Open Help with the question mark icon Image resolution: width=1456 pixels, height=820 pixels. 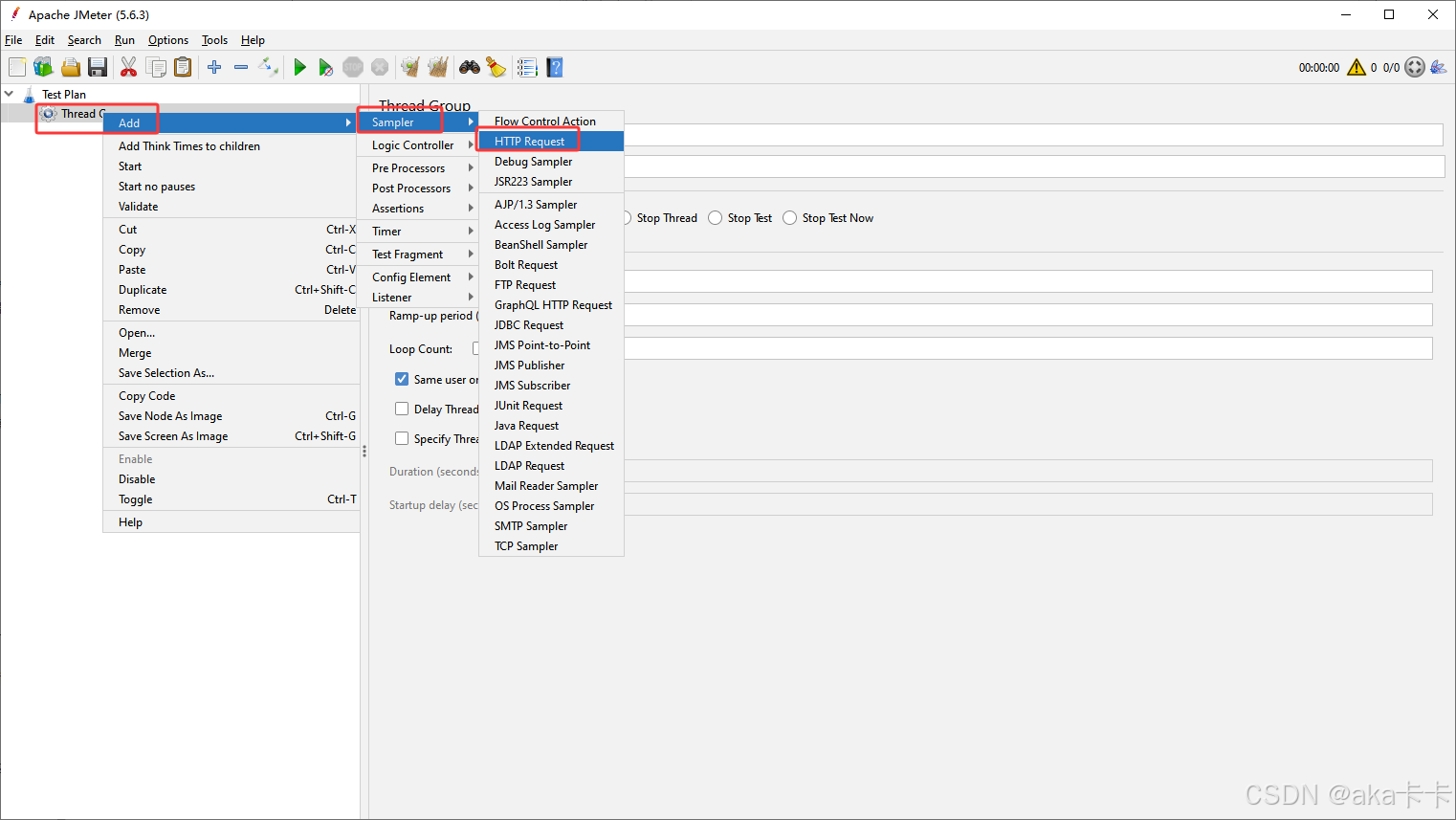click(x=555, y=67)
